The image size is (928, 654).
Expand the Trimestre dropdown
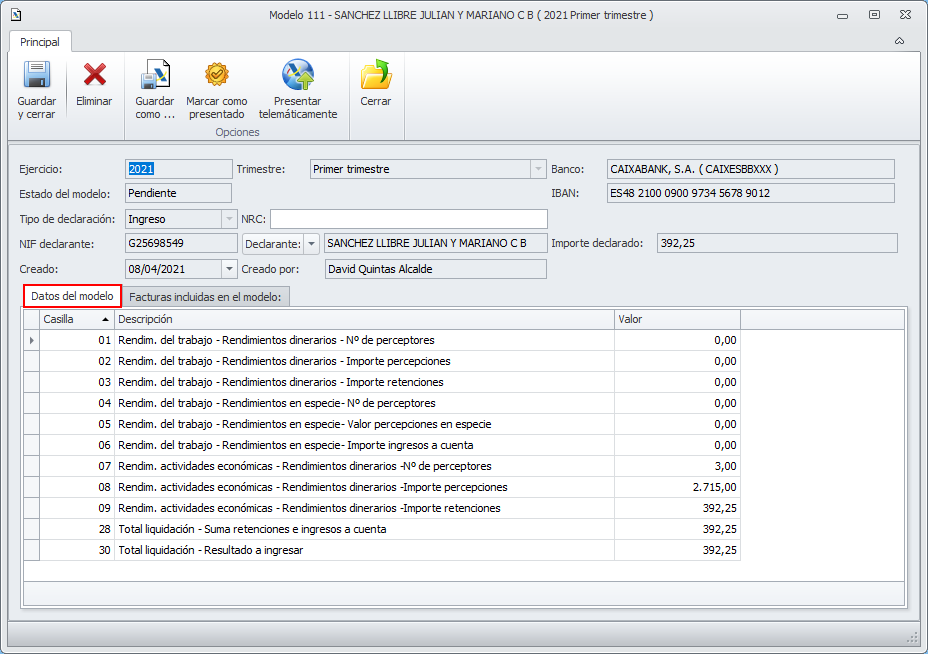click(538, 169)
